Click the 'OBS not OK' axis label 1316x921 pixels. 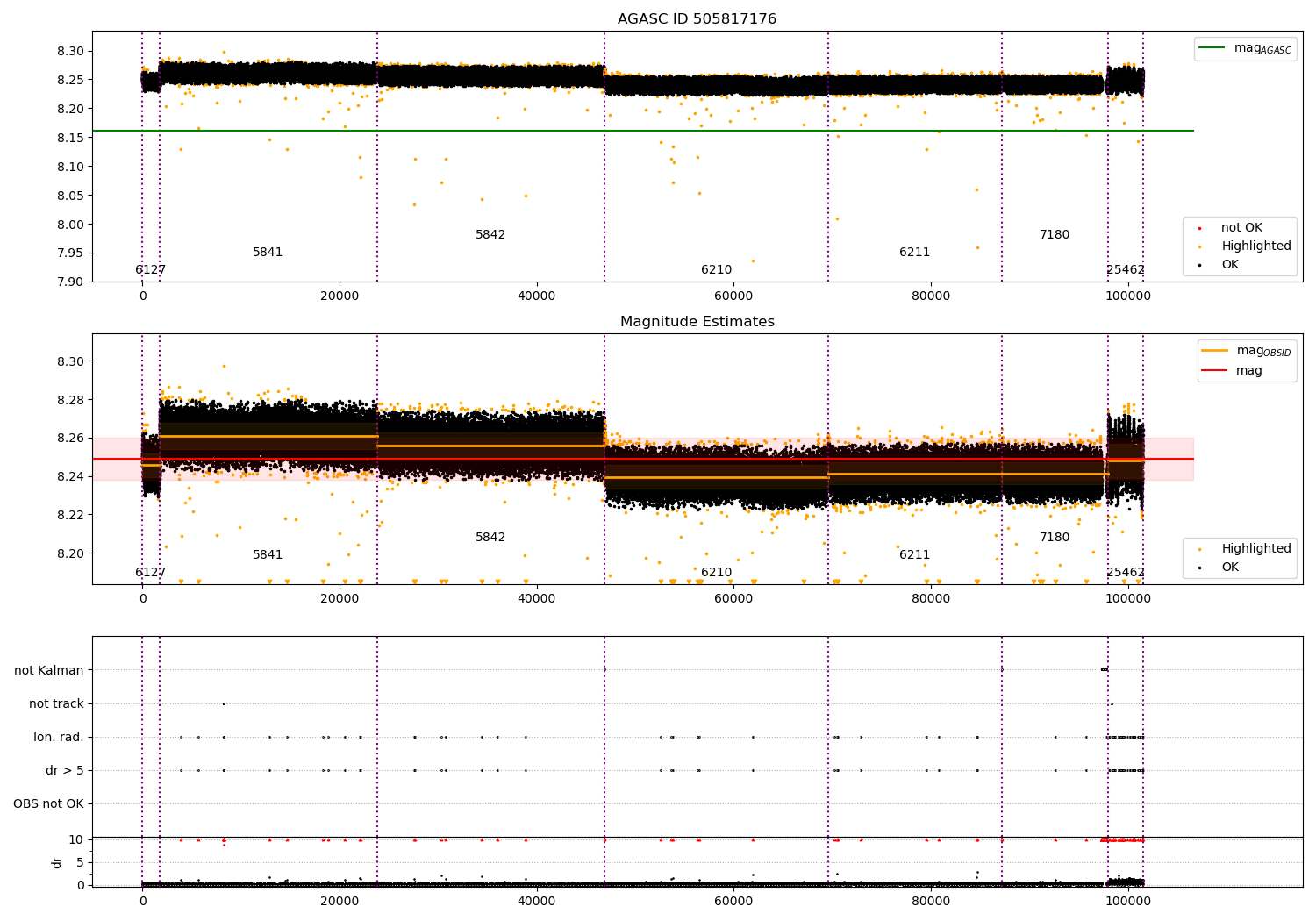(x=49, y=804)
